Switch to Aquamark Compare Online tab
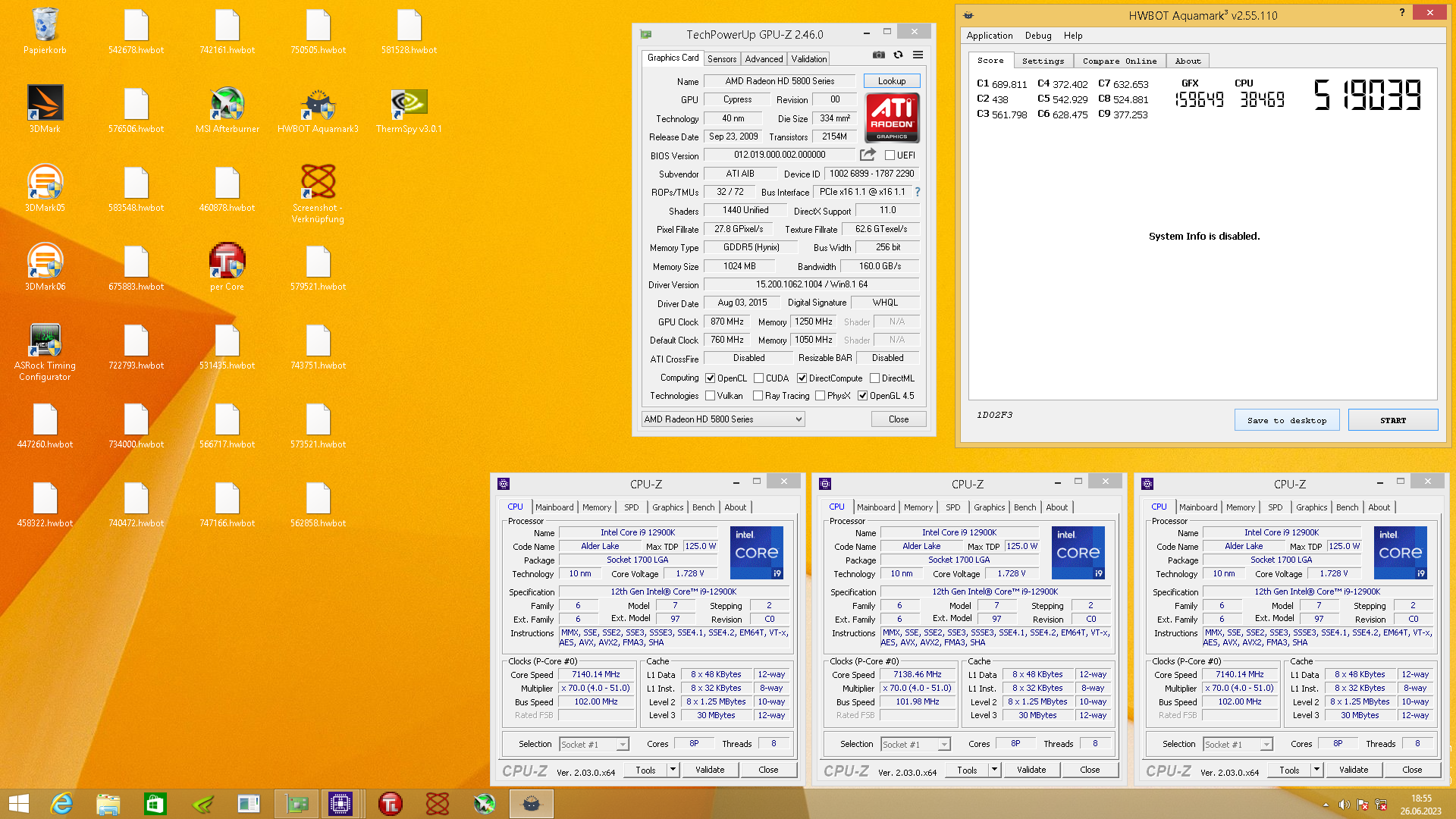Image resolution: width=1456 pixels, height=819 pixels. [1119, 61]
